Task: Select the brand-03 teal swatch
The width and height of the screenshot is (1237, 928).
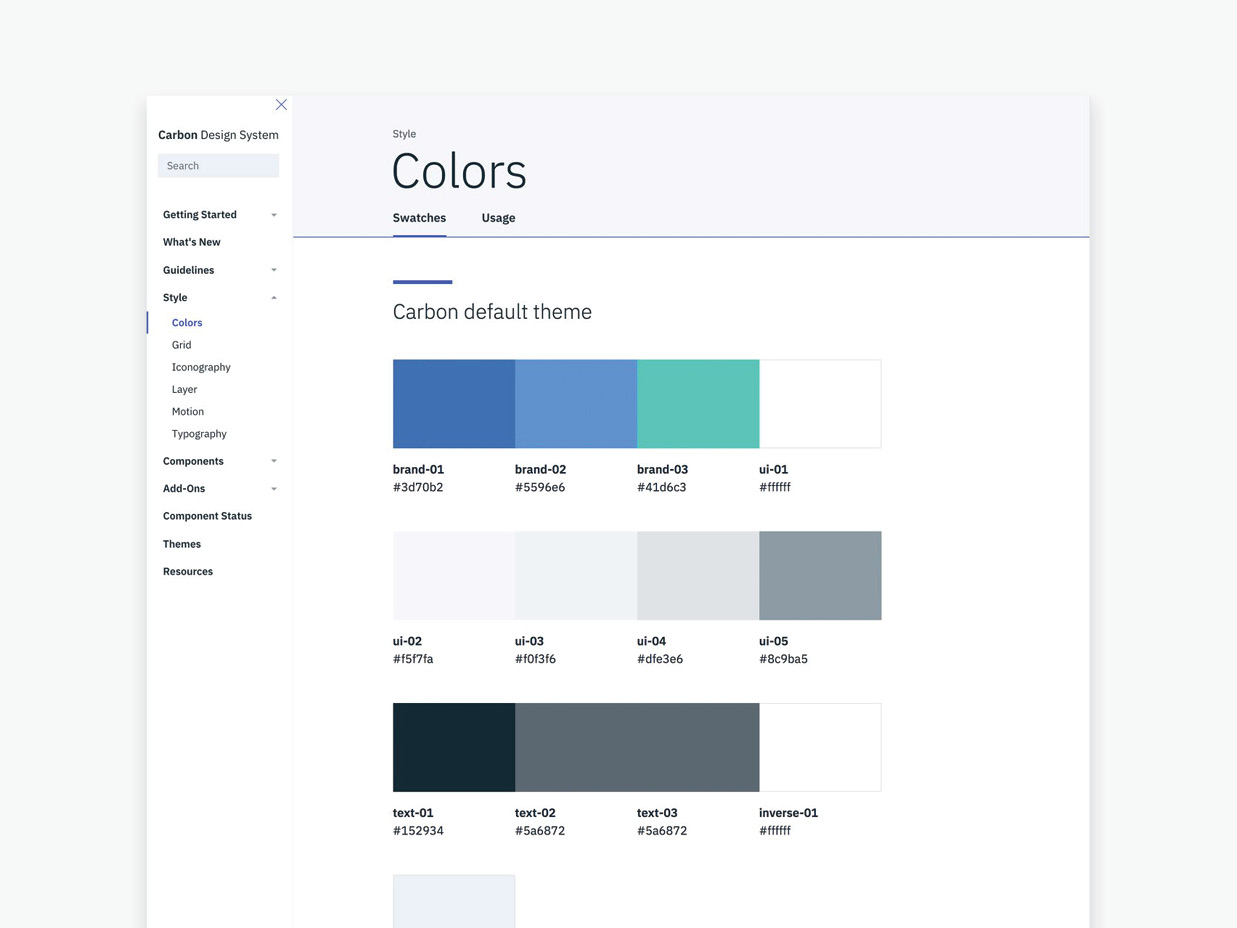Action: point(698,404)
